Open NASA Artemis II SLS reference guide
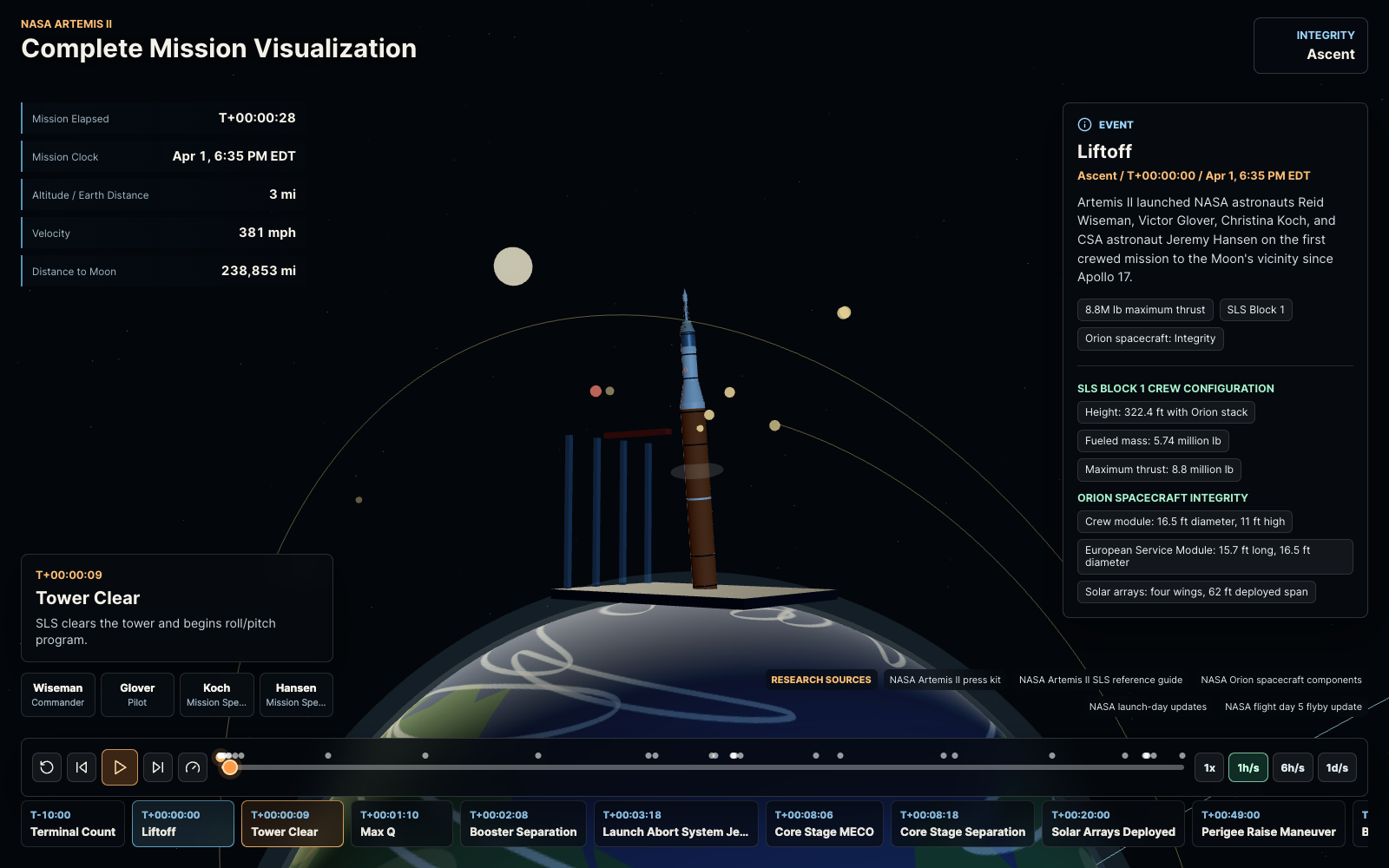The height and width of the screenshot is (868, 1389). tap(1101, 680)
